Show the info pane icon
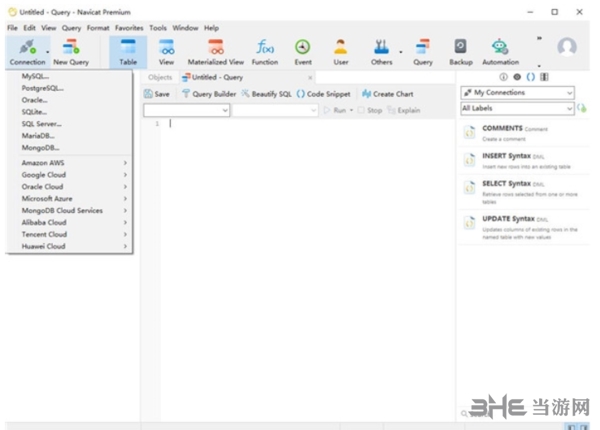The height and width of the screenshot is (430, 600). pyautogui.click(x=503, y=77)
